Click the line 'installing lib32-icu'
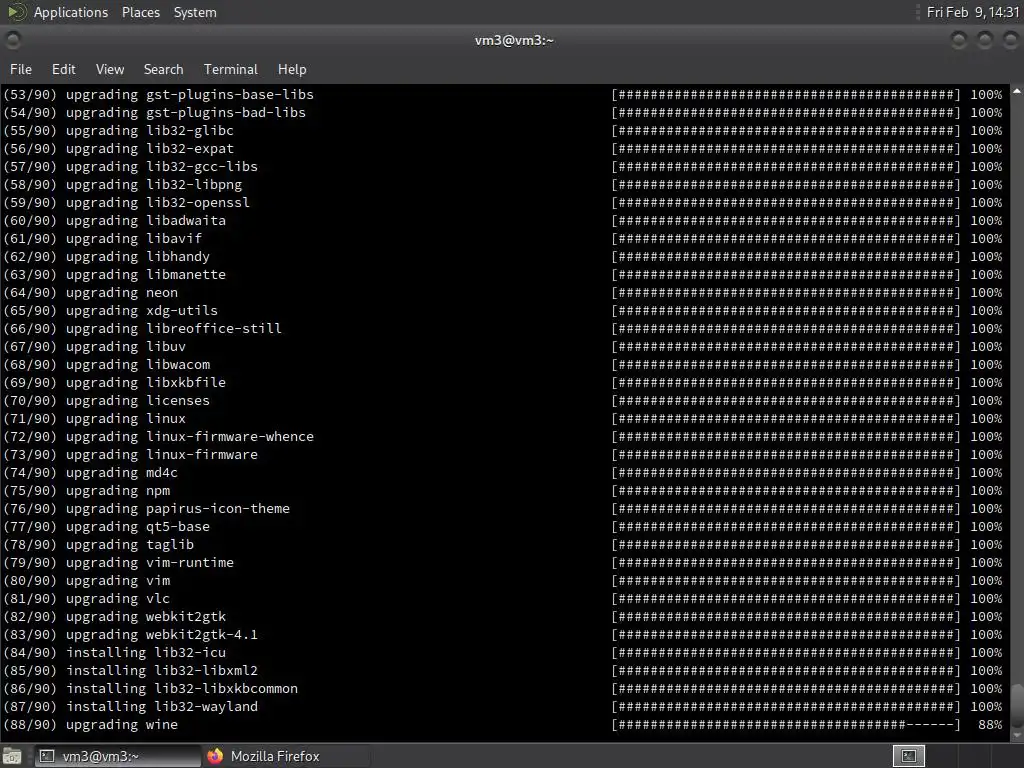The height and width of the screenshot is (768, 1024). (x=146, y=652)
